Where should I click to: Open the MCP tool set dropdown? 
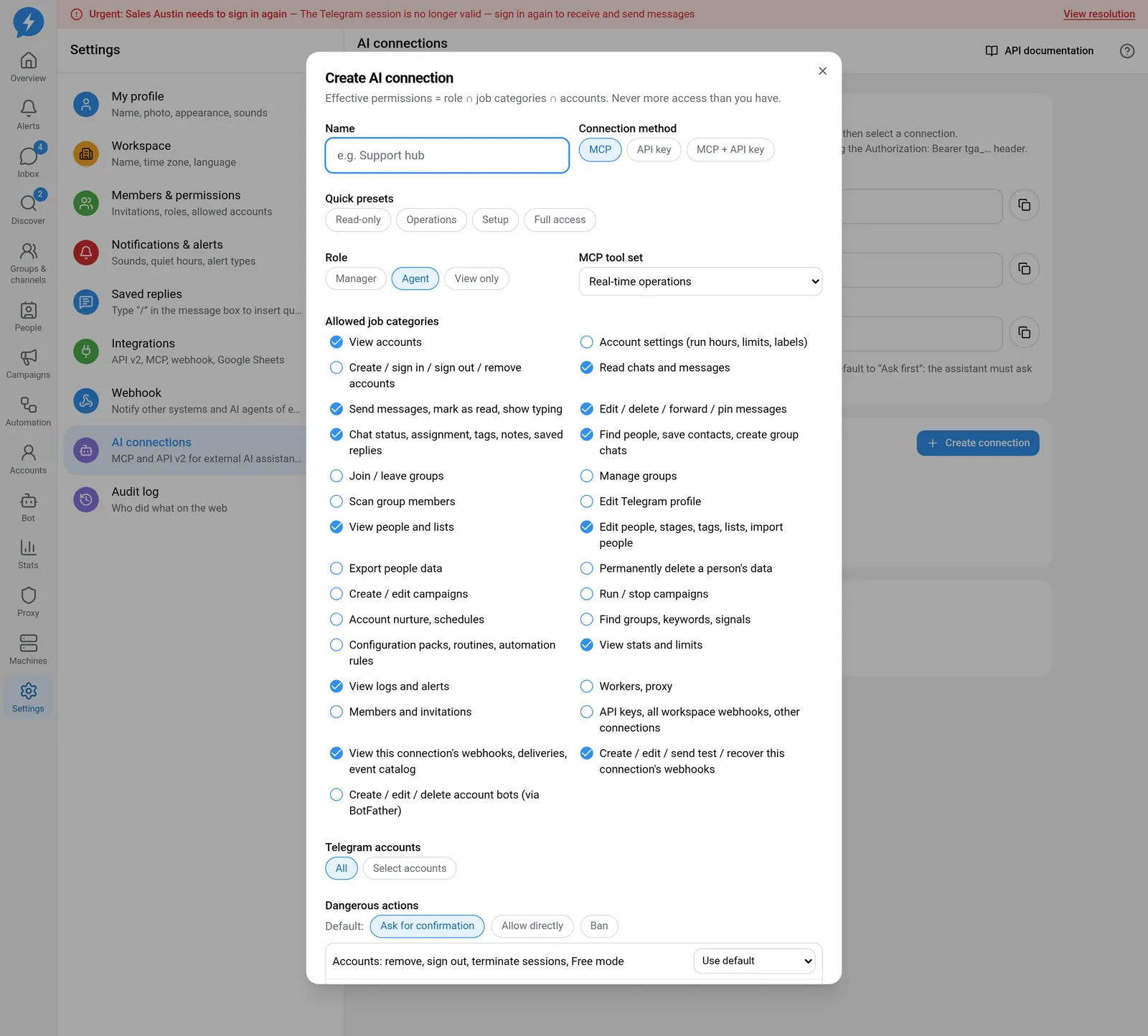[x=700, y=281]
